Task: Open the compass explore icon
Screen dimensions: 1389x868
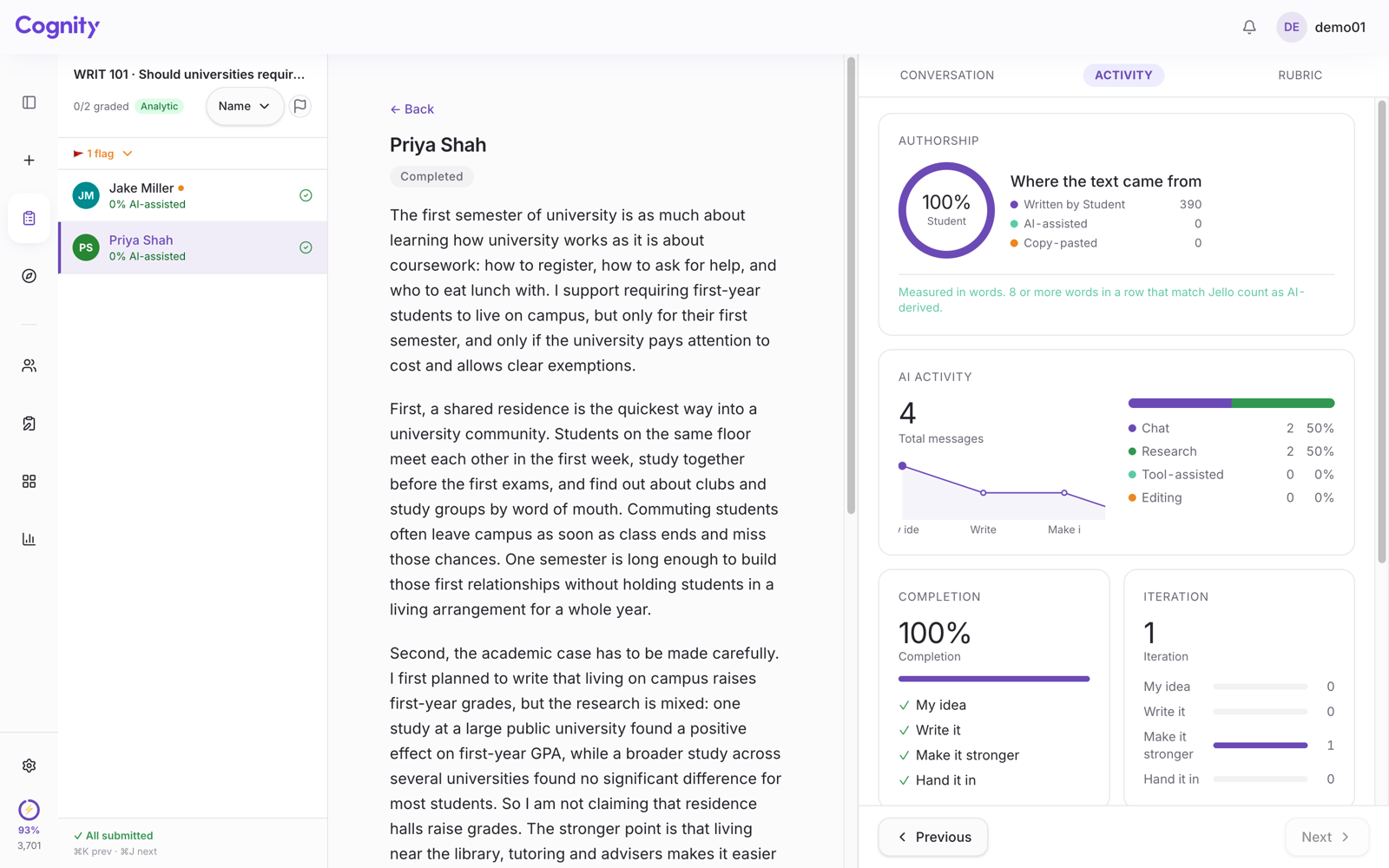Action: [x=29, y=276]
